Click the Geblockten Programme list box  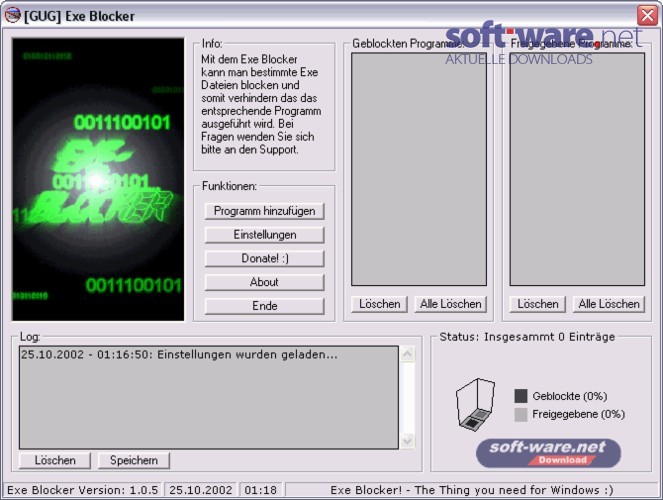(419, 169)
